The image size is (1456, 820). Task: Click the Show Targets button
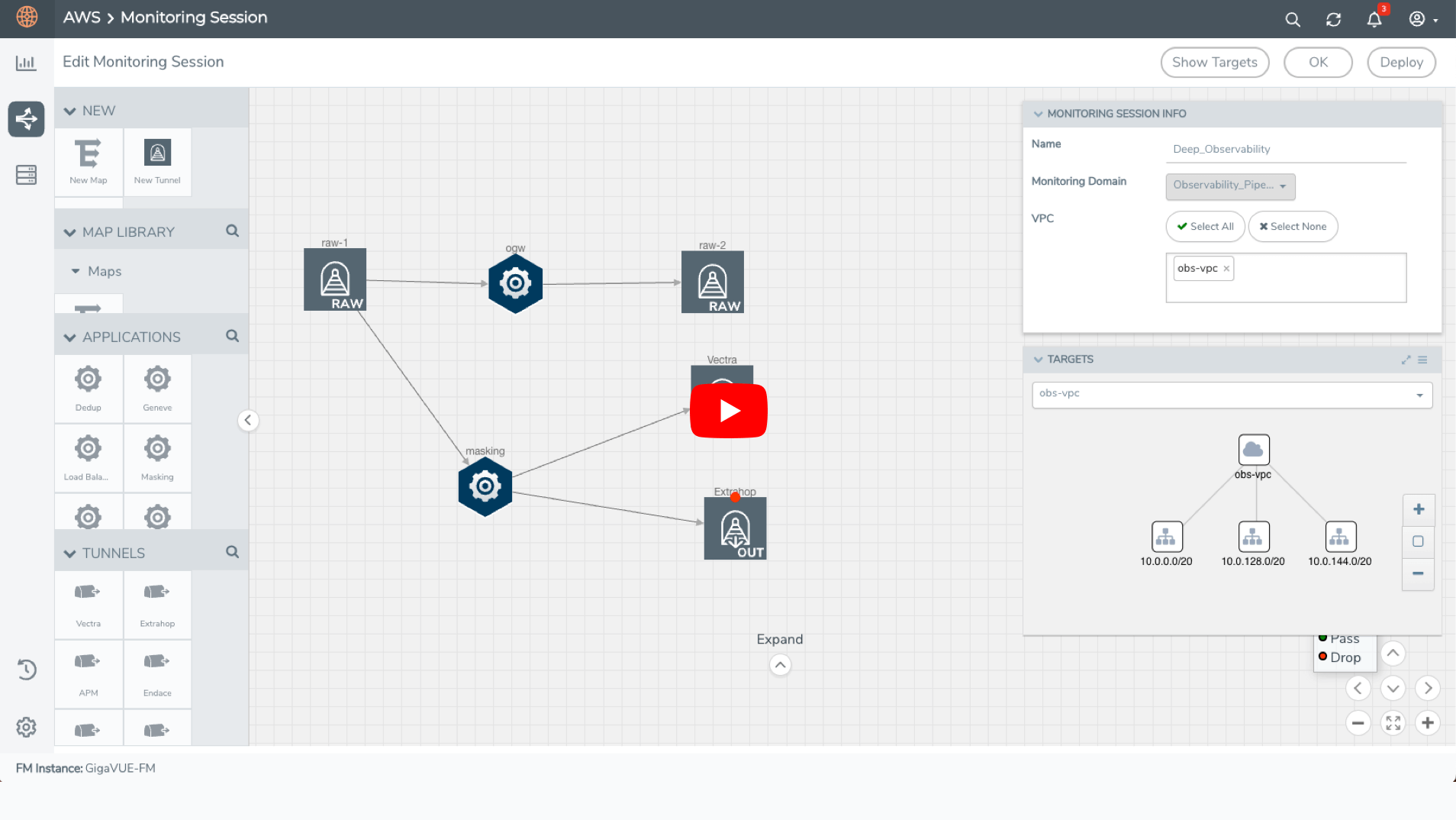pyautogui.click(x=1215, y=63)
